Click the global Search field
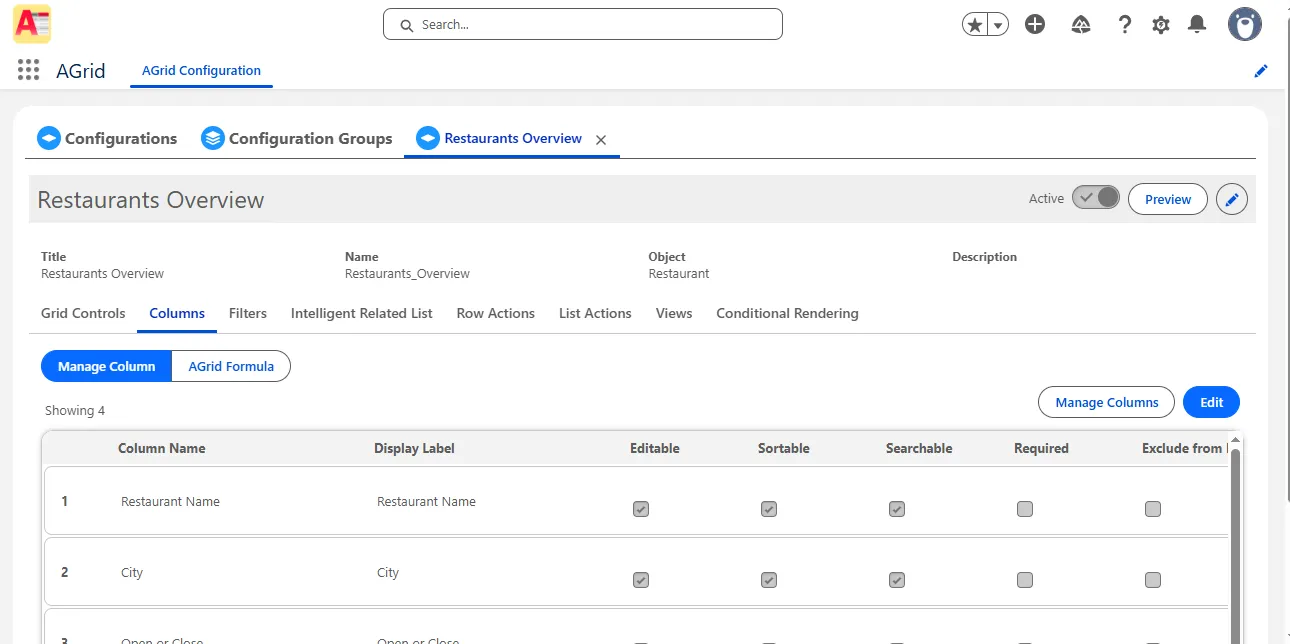Viewport: 1290px width, 644px height. pyautogui.click(x=583, y=25)
